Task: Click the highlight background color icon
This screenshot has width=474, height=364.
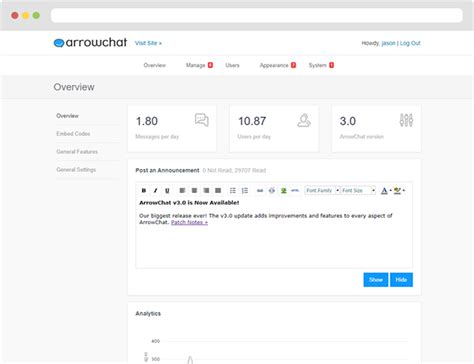Action: click(397, 190)
